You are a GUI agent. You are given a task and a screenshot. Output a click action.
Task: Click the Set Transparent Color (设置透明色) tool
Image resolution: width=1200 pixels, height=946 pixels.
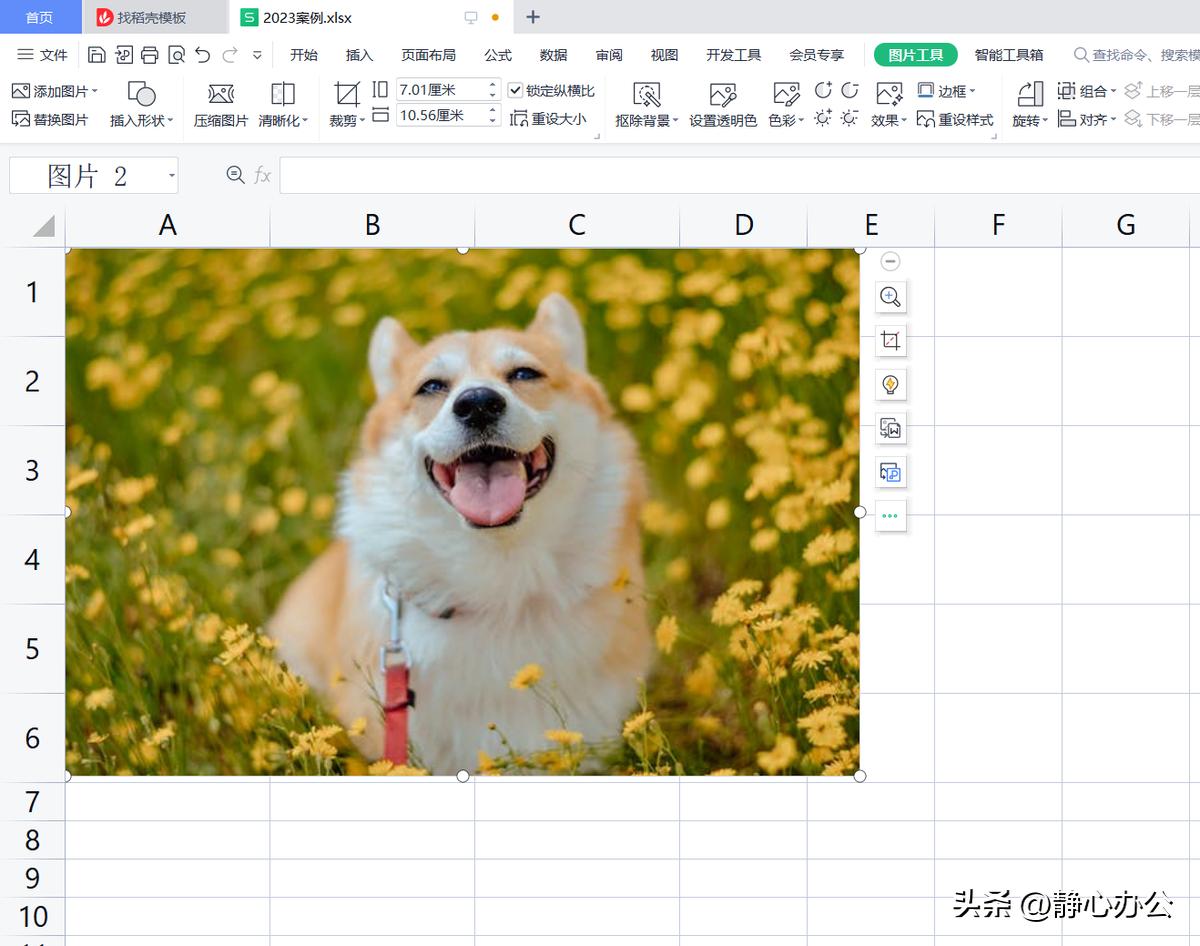[722, 95]
